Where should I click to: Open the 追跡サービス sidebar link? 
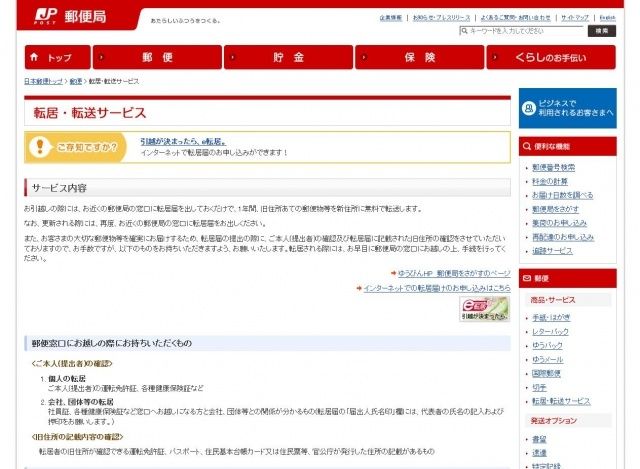click(552, 251)
